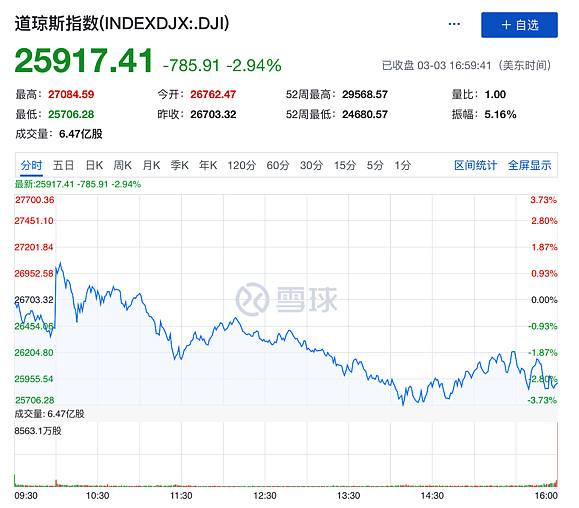This screenshot has width=579, height=508.
Task: Click the 11:30 time axis label
Action: click(x=181, y=495)
